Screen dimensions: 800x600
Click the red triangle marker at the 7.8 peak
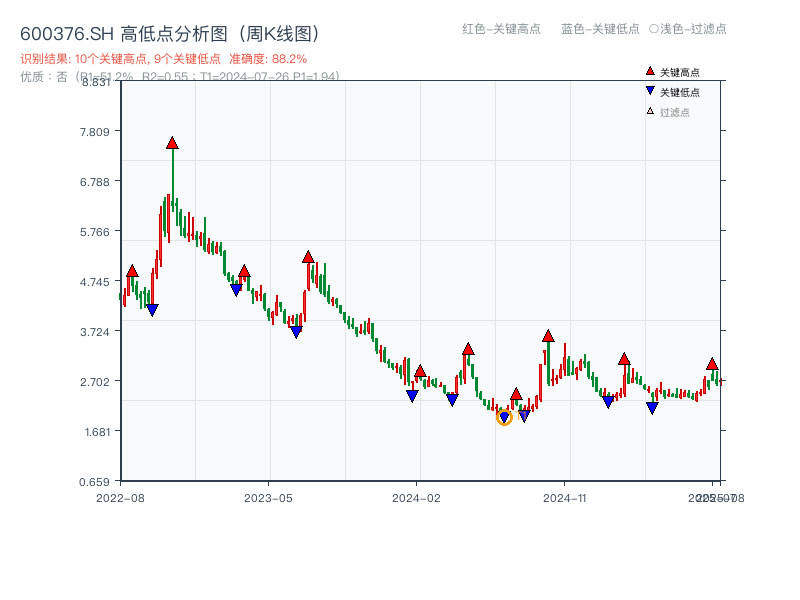pyautogui.click(x=172, y=142)
